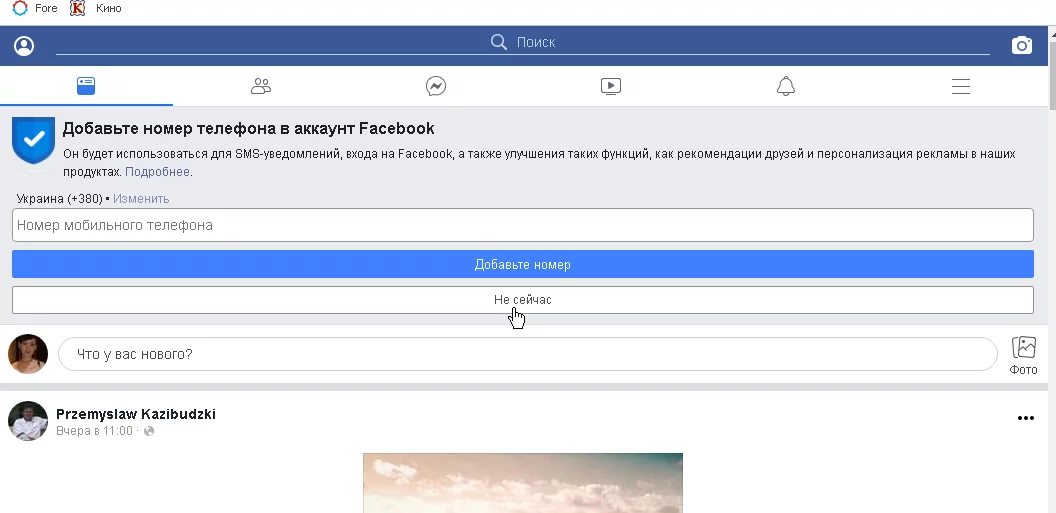
Task: Open the Watch video tab
Action: click(611, 86)
